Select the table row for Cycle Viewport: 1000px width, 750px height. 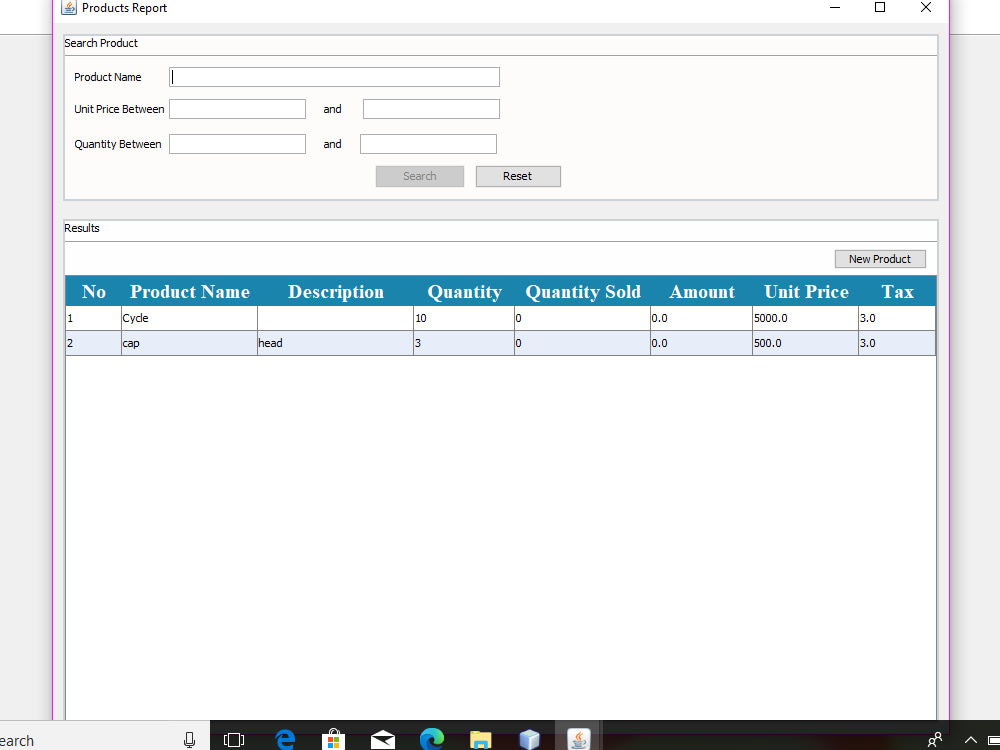pos(300,317)
